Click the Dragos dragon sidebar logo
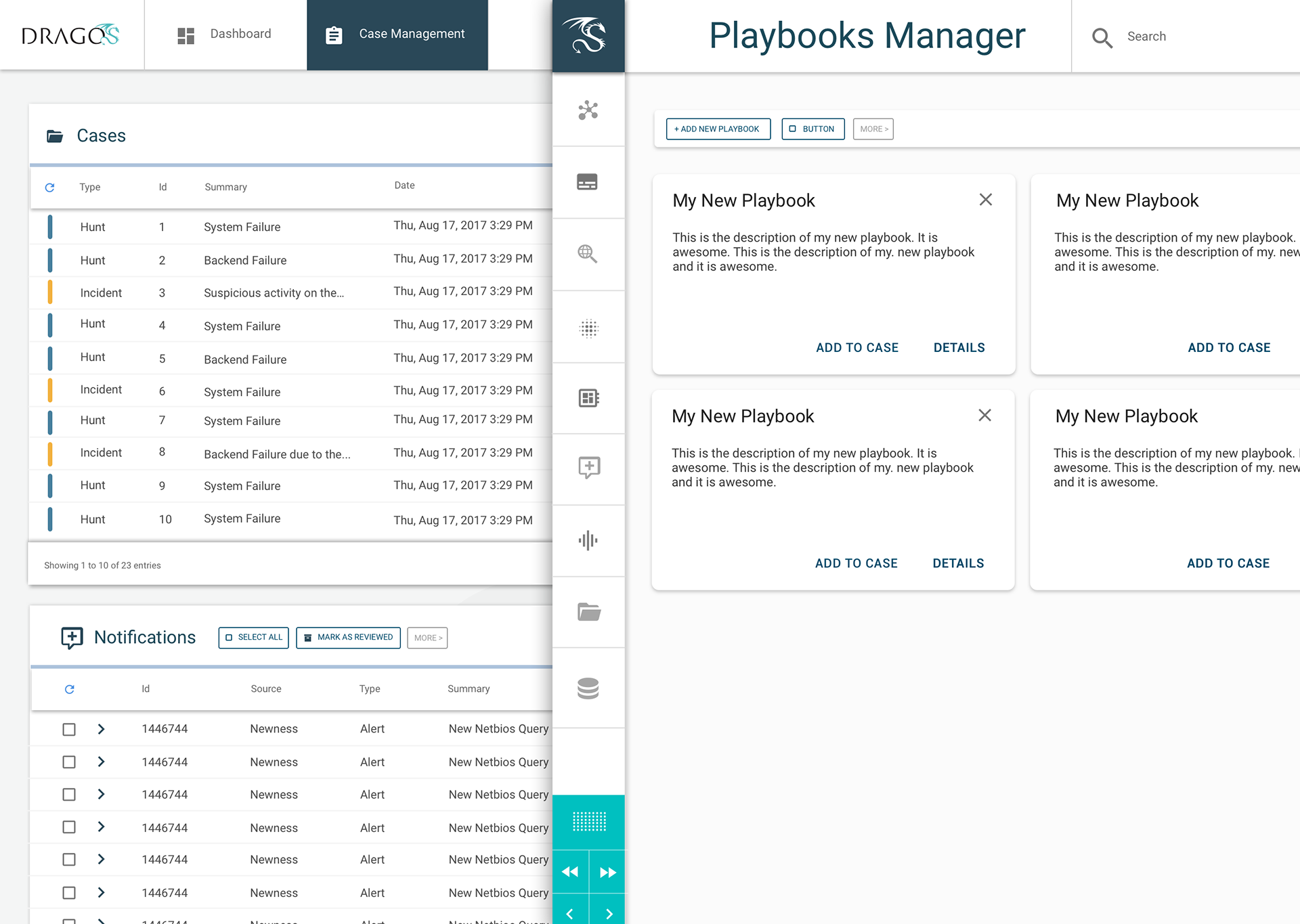Image resolution: width=1300 pixels, height=924 pixels. 588,36
